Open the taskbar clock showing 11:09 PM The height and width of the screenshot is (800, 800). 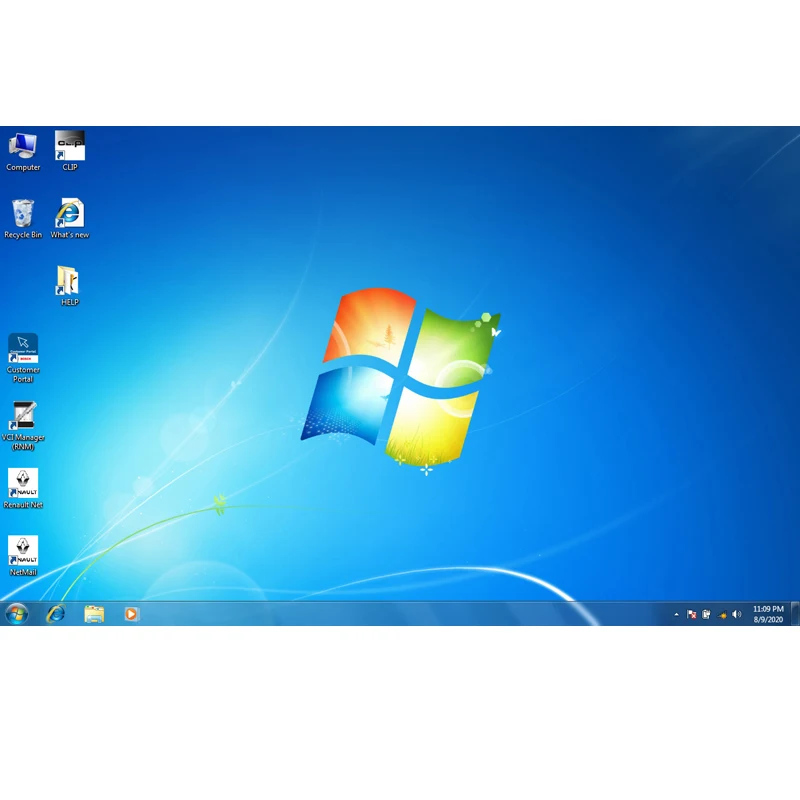point(768,614)
